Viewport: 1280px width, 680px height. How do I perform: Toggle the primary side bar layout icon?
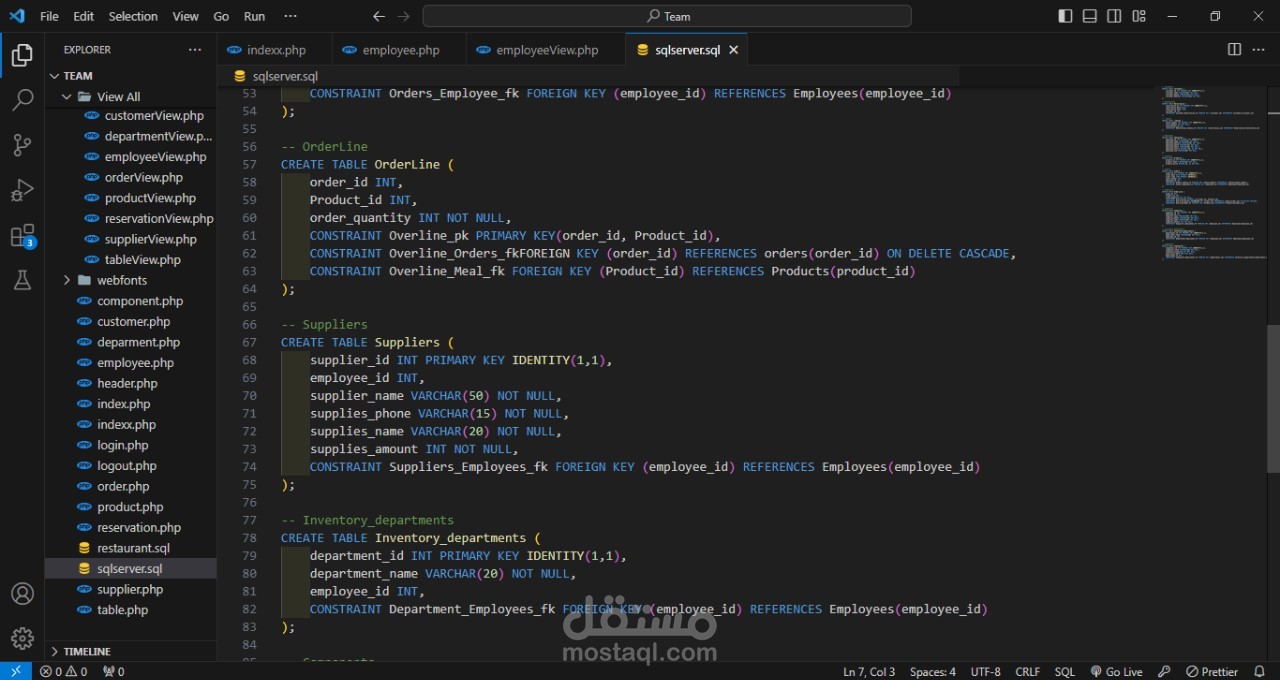click(1065, 16)
